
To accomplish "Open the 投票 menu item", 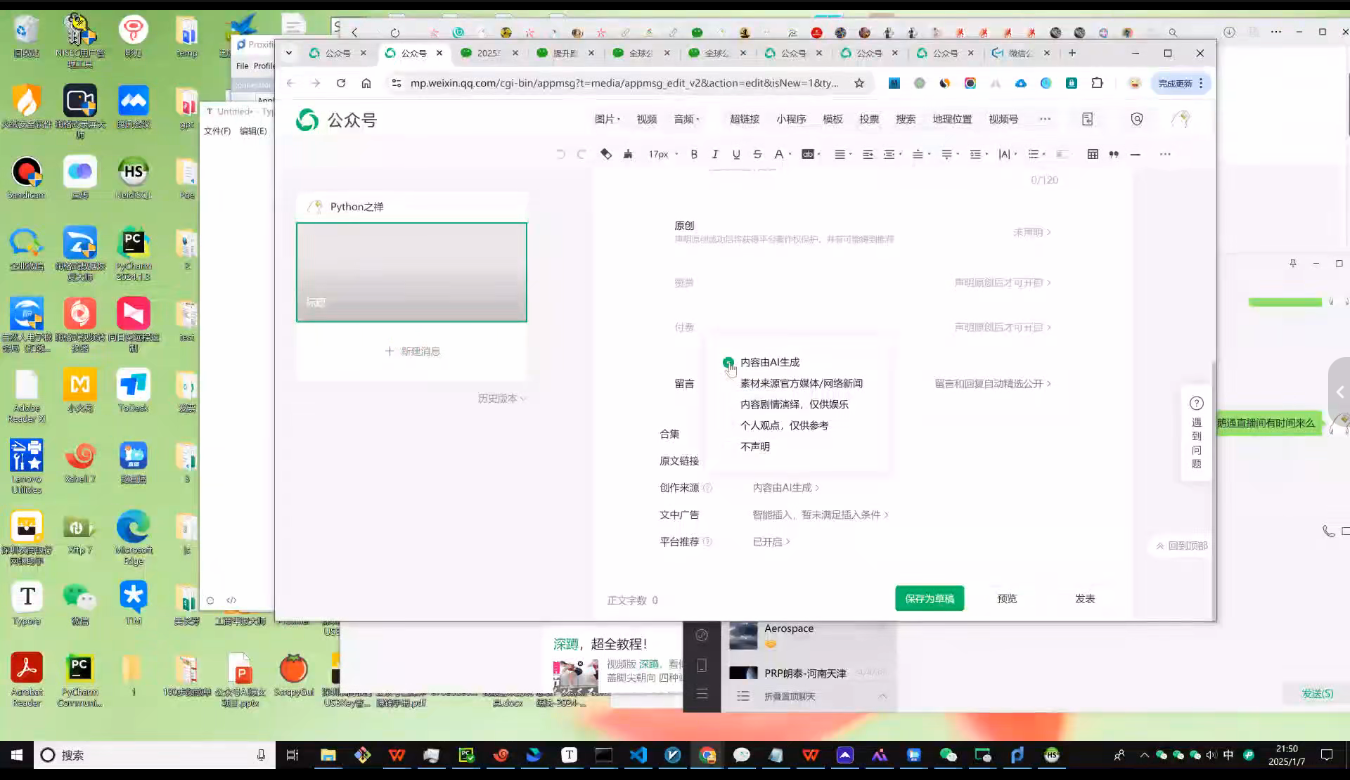I will tap(868, 118).
